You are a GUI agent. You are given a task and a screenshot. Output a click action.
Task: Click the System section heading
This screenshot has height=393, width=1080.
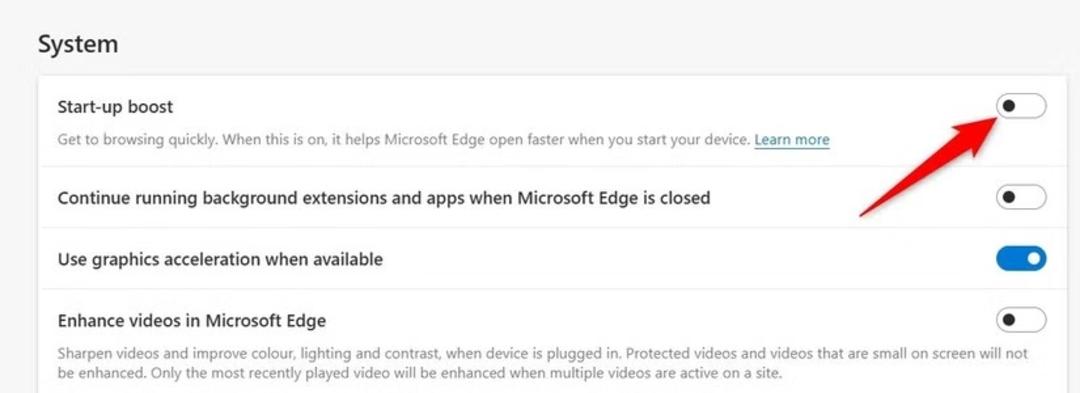pyautogui.click(x=78, y=44)
